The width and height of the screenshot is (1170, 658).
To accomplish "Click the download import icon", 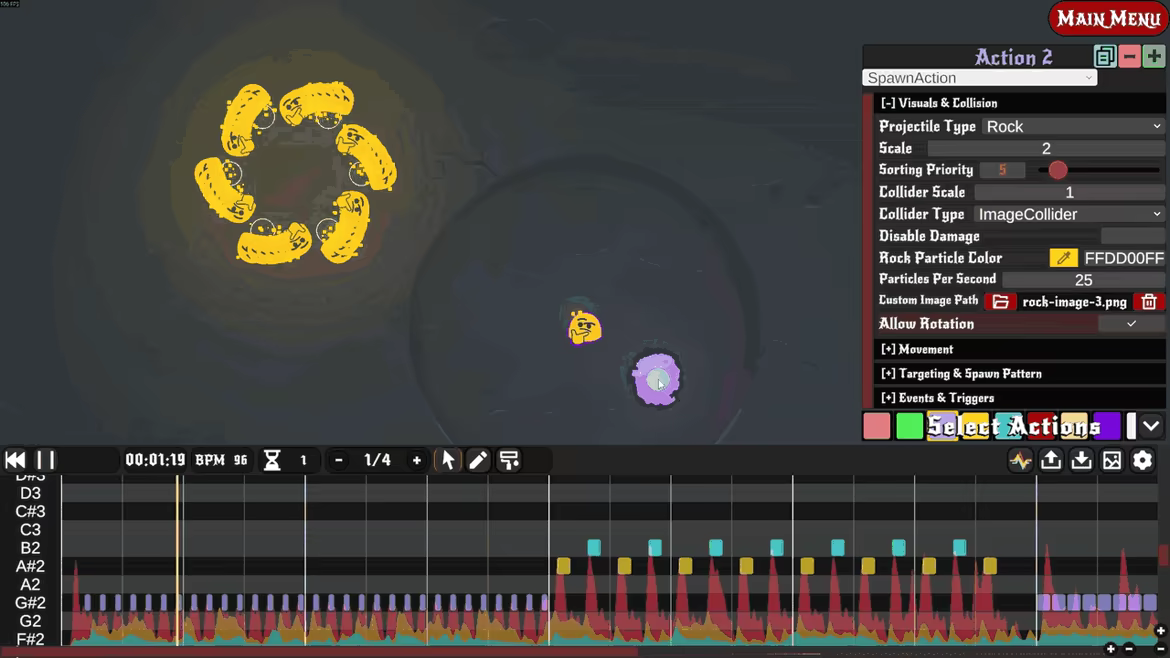I will click(1081, 460).
